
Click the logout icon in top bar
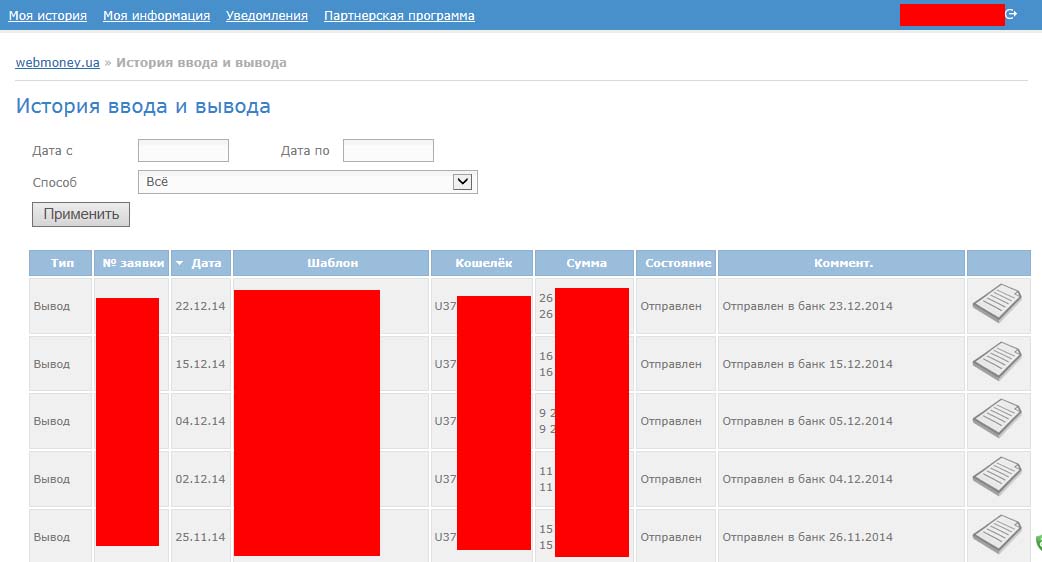point(1011,14)
